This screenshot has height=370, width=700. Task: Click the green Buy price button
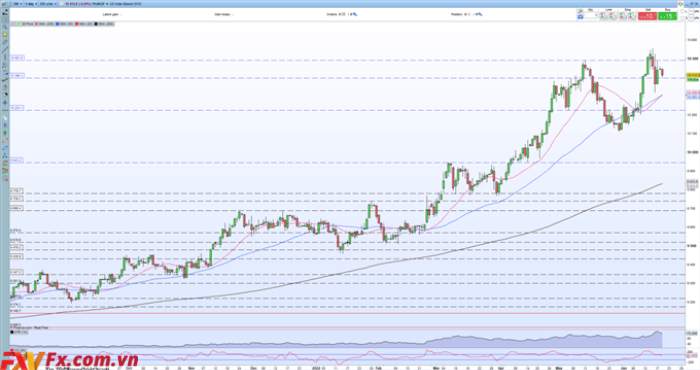pyautogui.click(x=668, y=16)
